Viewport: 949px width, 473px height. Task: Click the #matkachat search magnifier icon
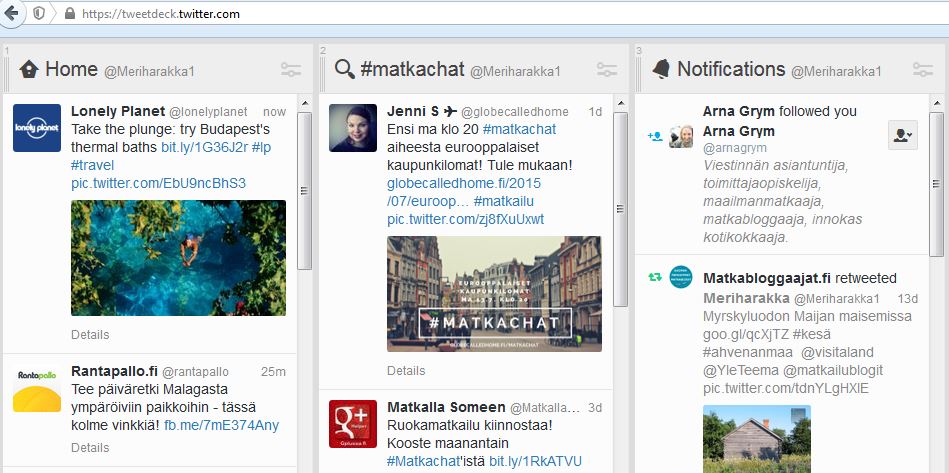[x=345, y=70]
